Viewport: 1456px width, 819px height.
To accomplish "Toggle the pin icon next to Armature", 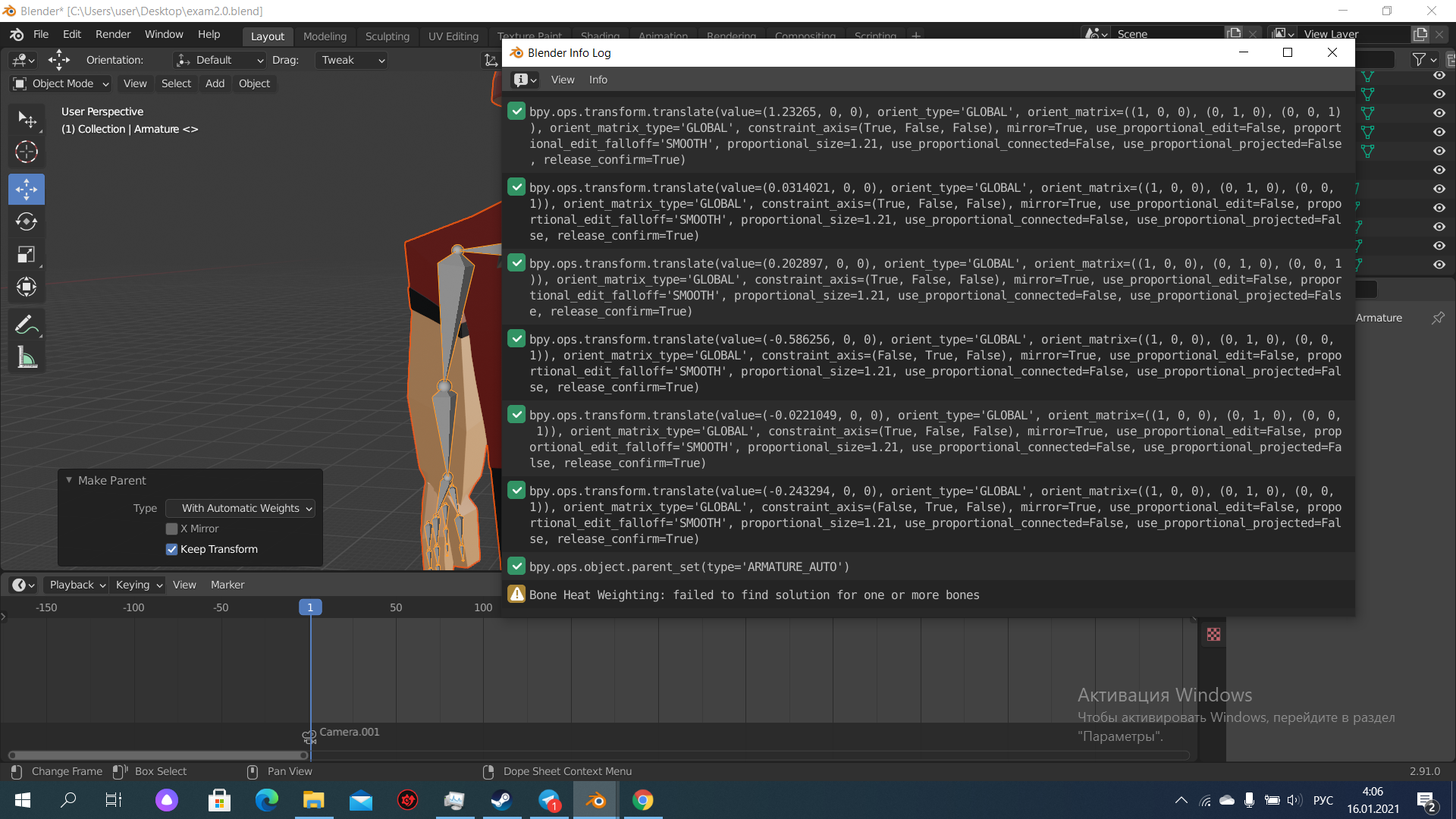I will click(x=1438, y=318).
